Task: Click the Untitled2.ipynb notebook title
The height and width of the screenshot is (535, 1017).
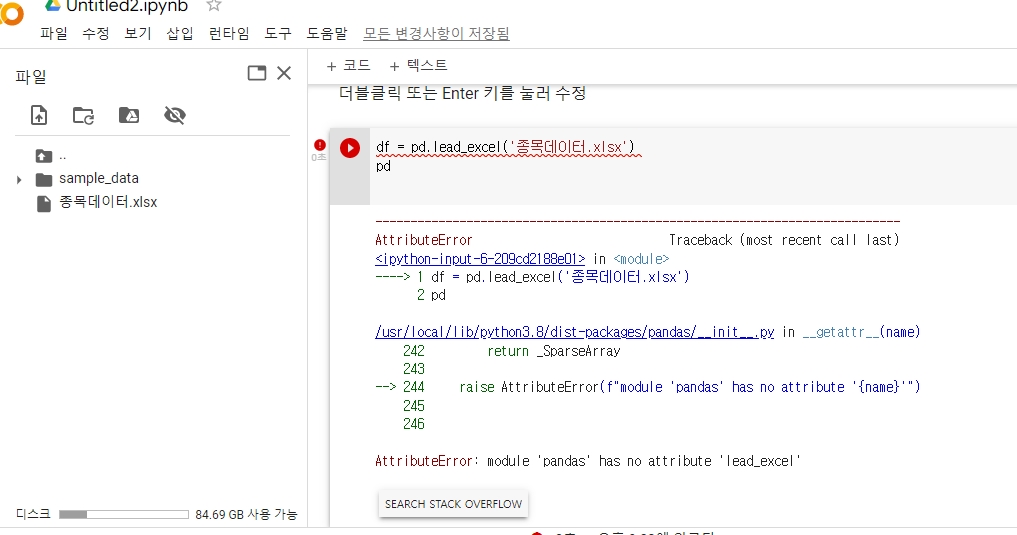Action: [x=127, y=6]
